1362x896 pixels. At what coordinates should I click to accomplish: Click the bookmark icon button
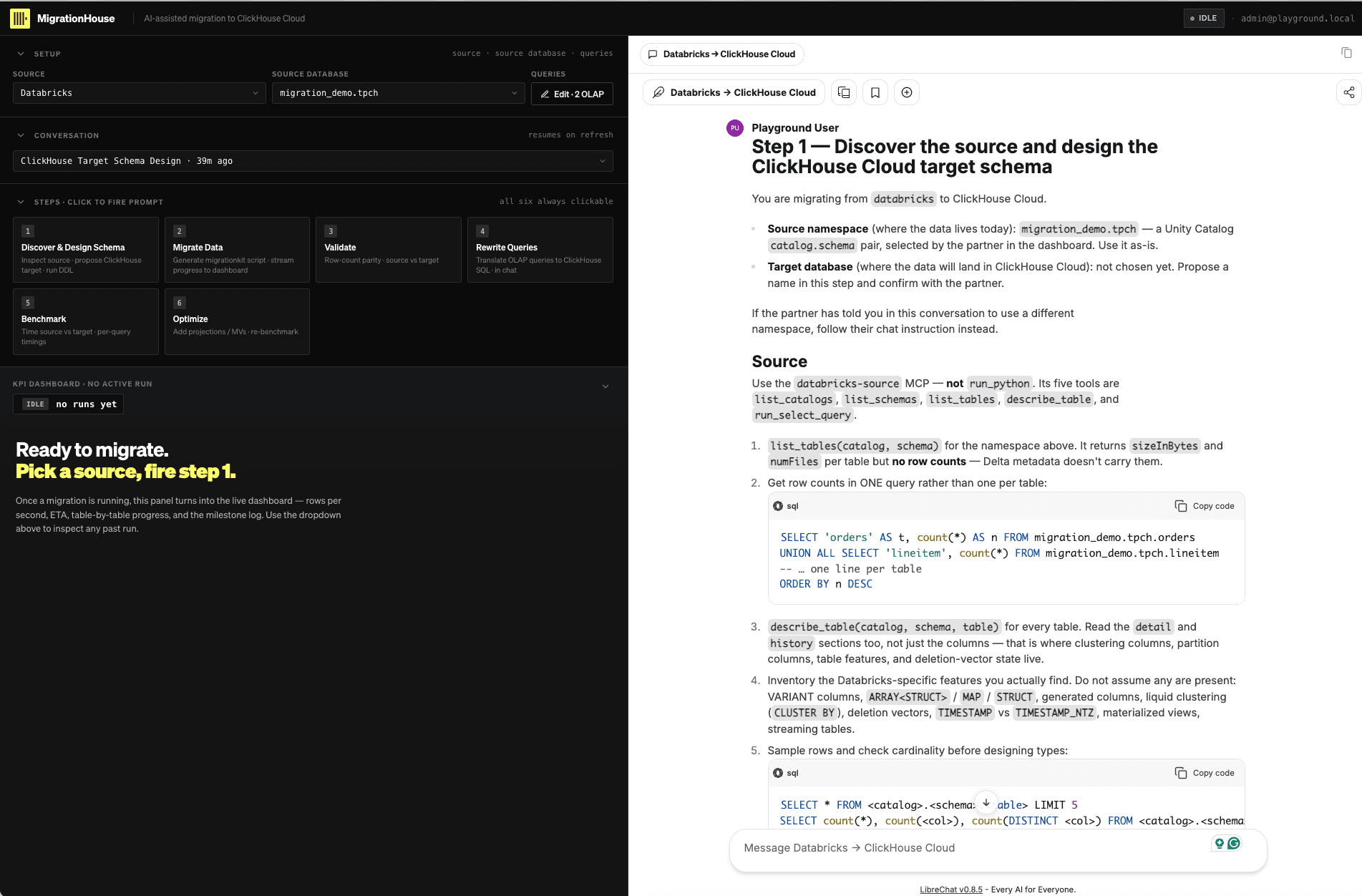(875, 92)
